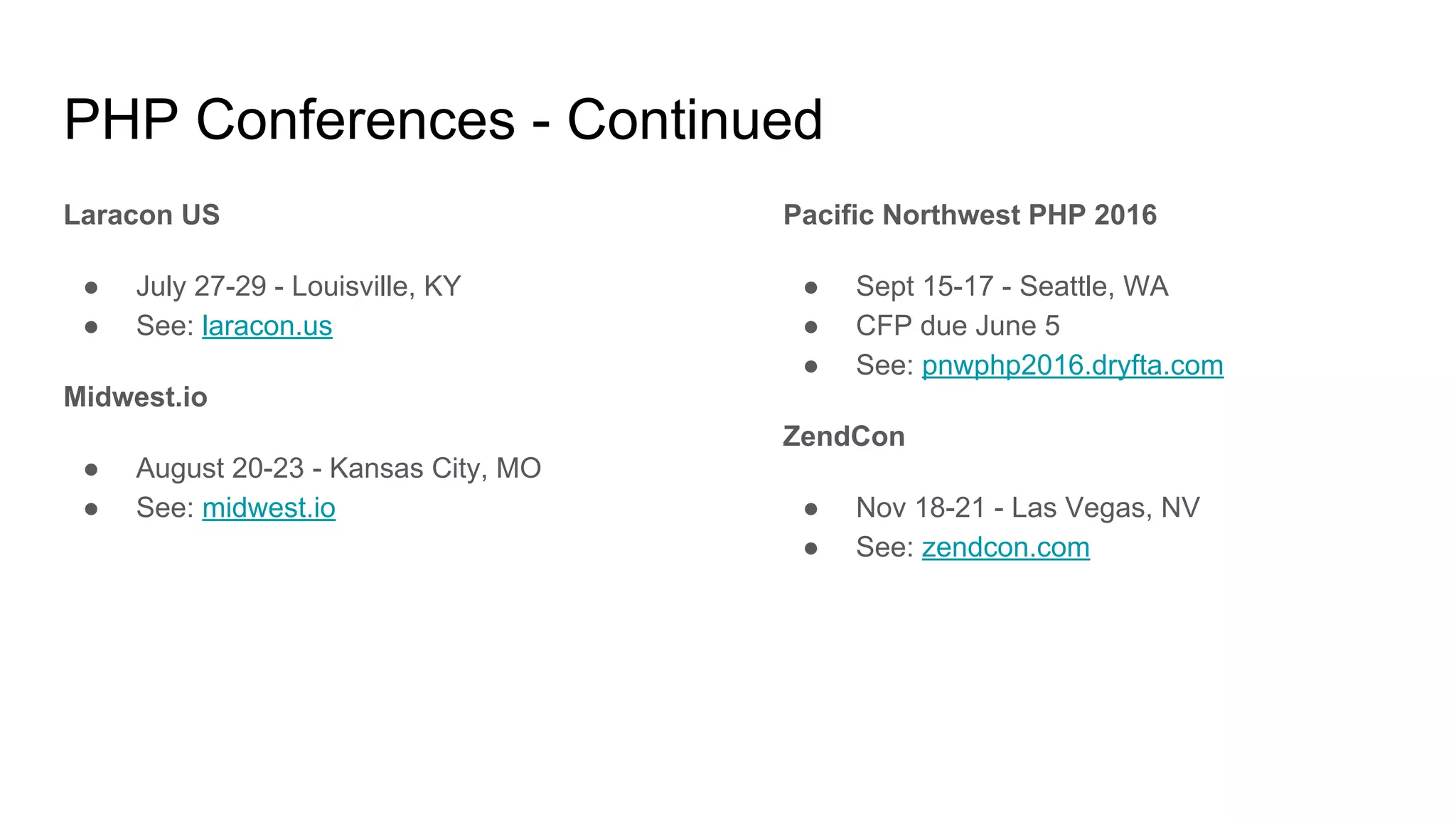Select the Midwest.io heading
This screenshot has width=1456, height=819.
(136, 397)
